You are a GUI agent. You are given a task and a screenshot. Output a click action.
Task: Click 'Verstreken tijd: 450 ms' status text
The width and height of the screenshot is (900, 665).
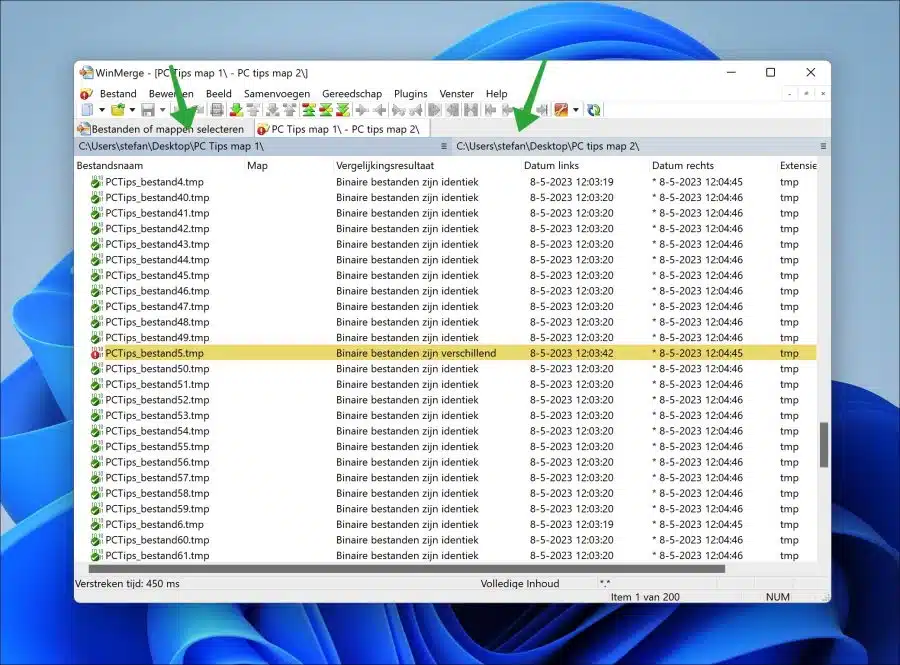(x=127, y=584)
